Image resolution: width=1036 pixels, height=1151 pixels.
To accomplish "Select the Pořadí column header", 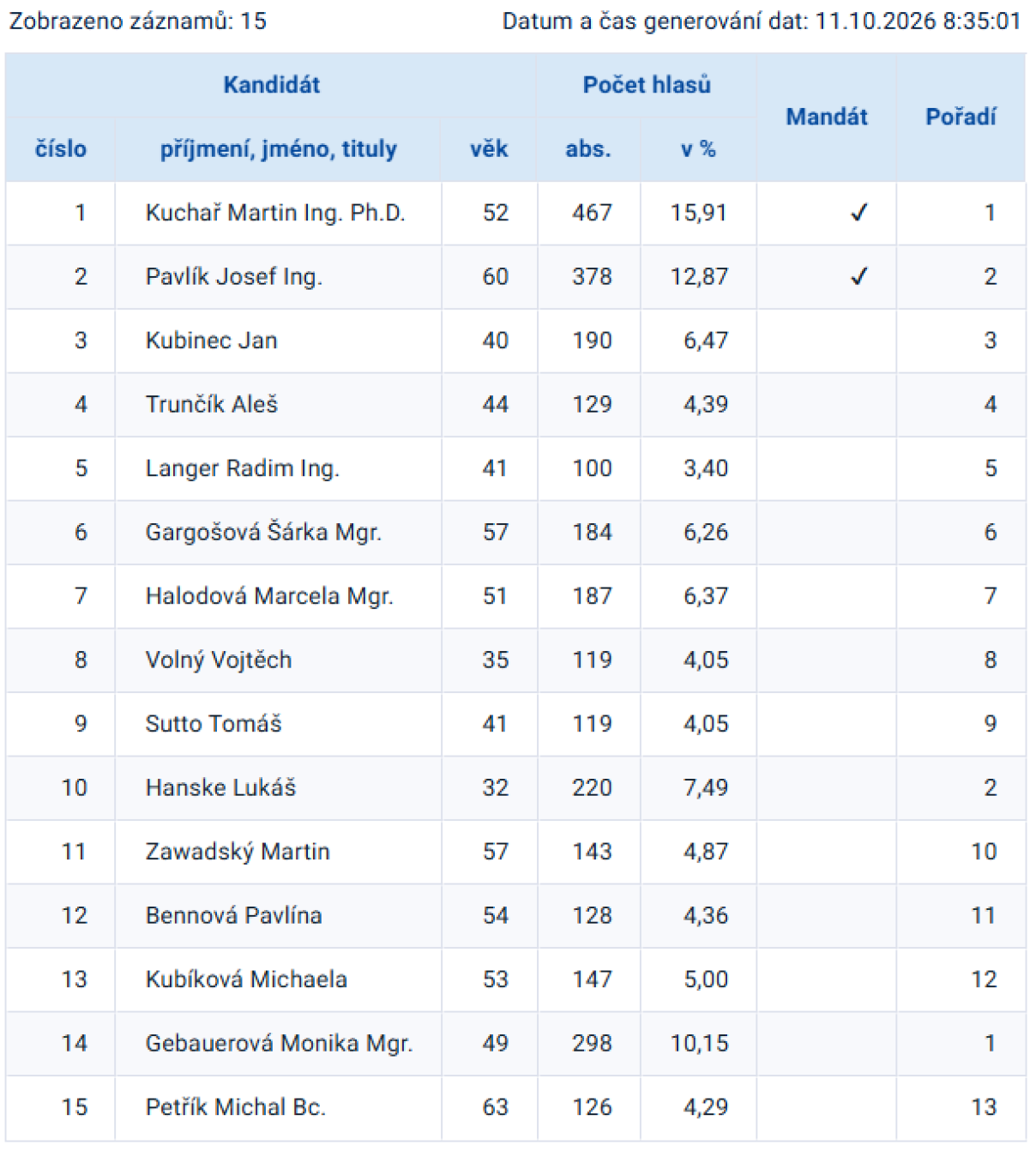I will (961, 117).
